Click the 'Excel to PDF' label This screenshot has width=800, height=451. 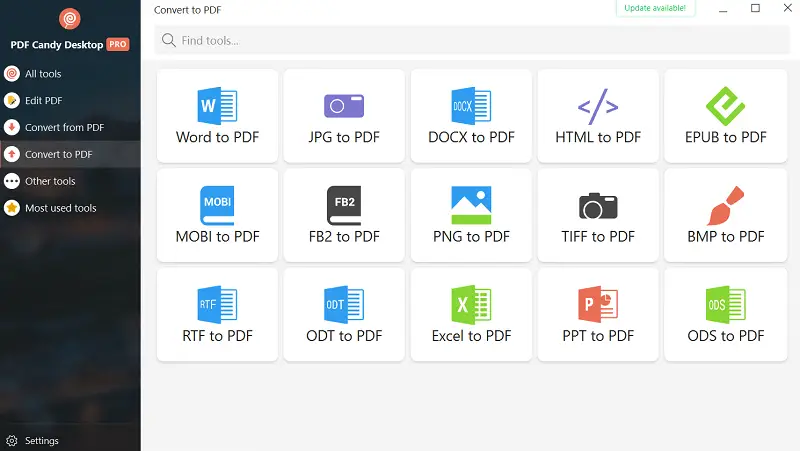point(471,336)
